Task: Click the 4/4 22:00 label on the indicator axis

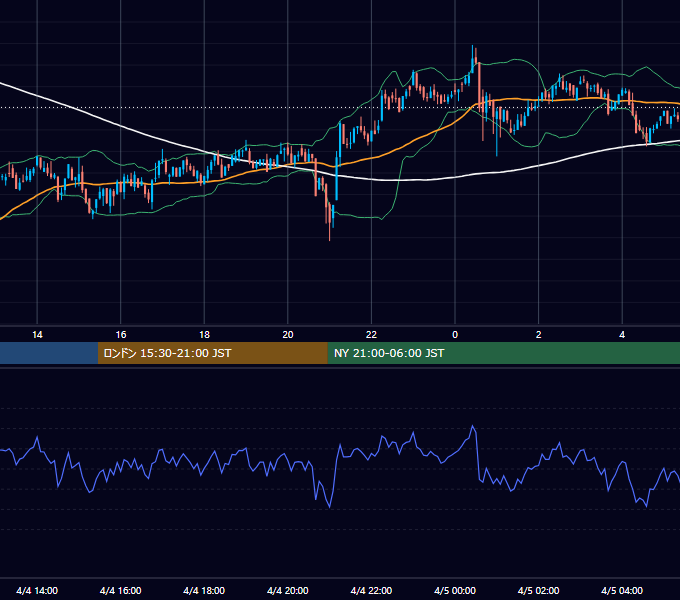Action: pos(371,590)
